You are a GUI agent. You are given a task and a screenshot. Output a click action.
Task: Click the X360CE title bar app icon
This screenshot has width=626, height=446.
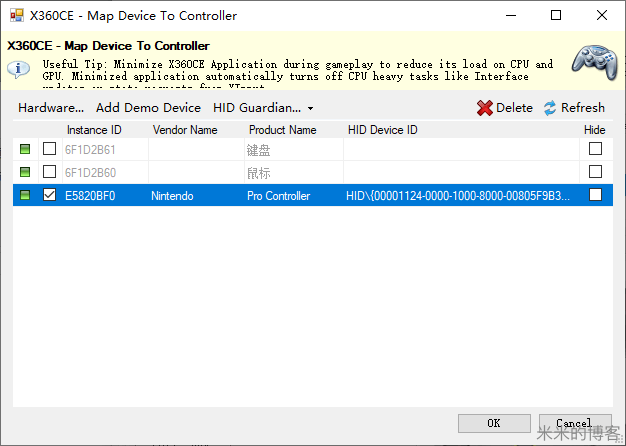click(16, 15)
